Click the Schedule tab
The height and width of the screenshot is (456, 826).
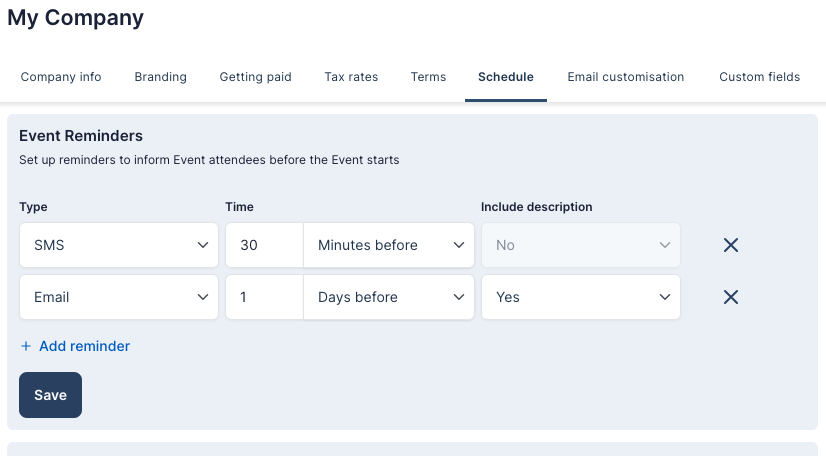[505, 77]
